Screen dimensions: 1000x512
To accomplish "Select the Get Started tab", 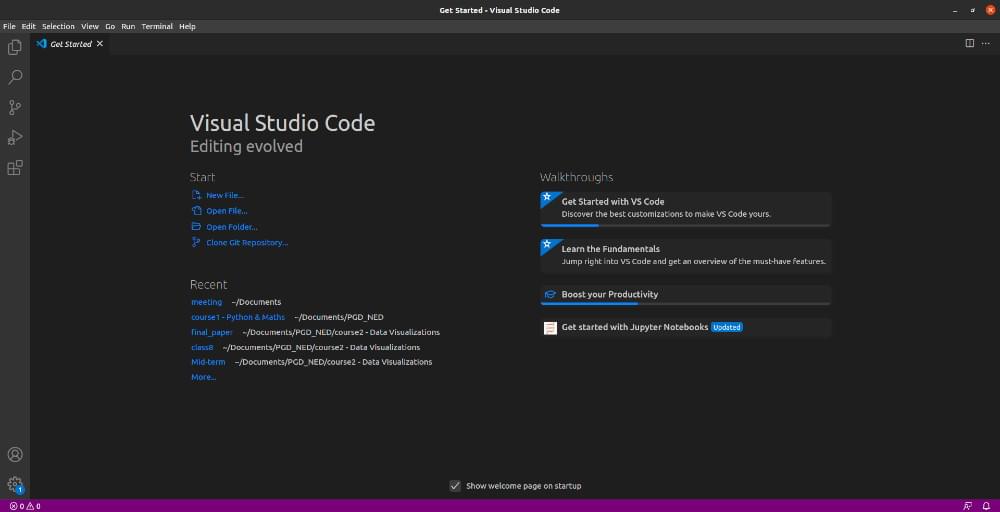I will click(x=70, y=44).
